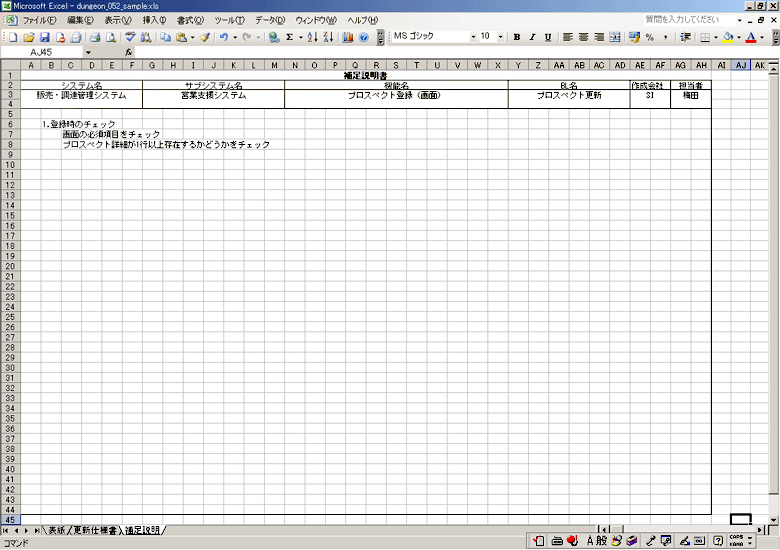Create a new blank workbook

[x=13, y=37]
